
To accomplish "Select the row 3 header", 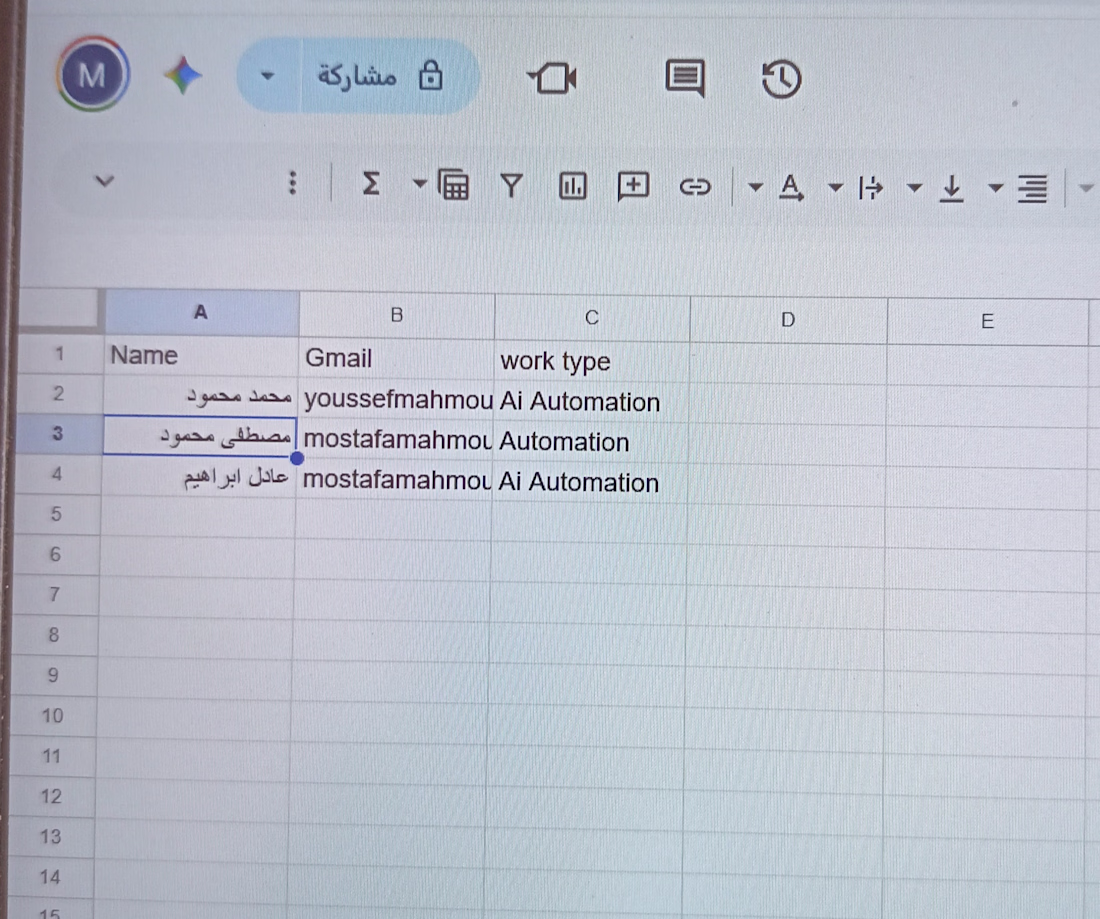I will pos(58,434).
